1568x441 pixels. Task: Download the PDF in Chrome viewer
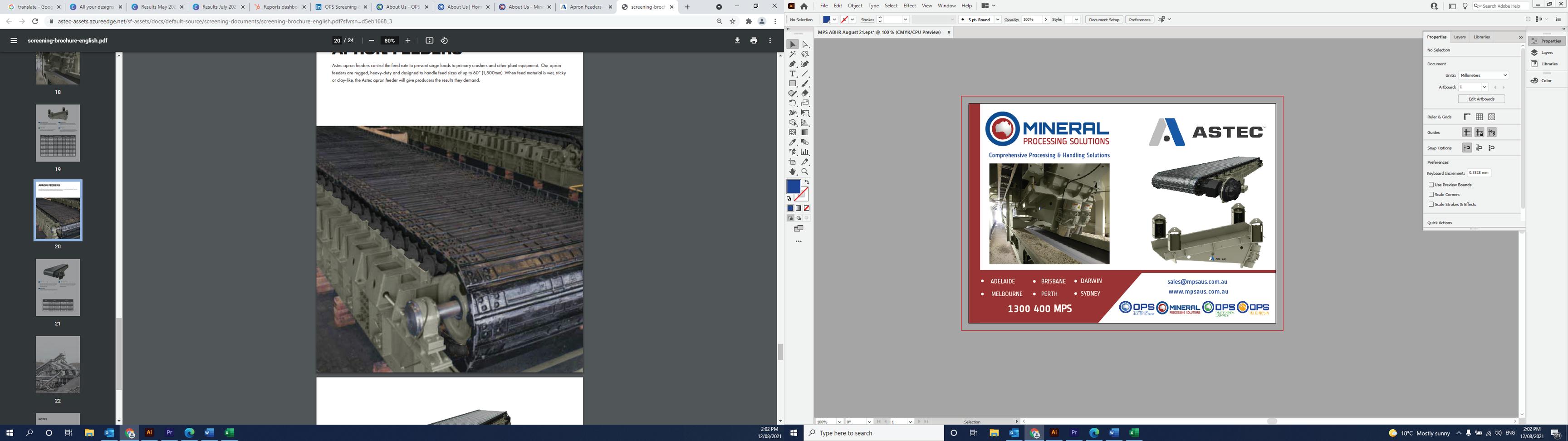(x=737, y=40)
